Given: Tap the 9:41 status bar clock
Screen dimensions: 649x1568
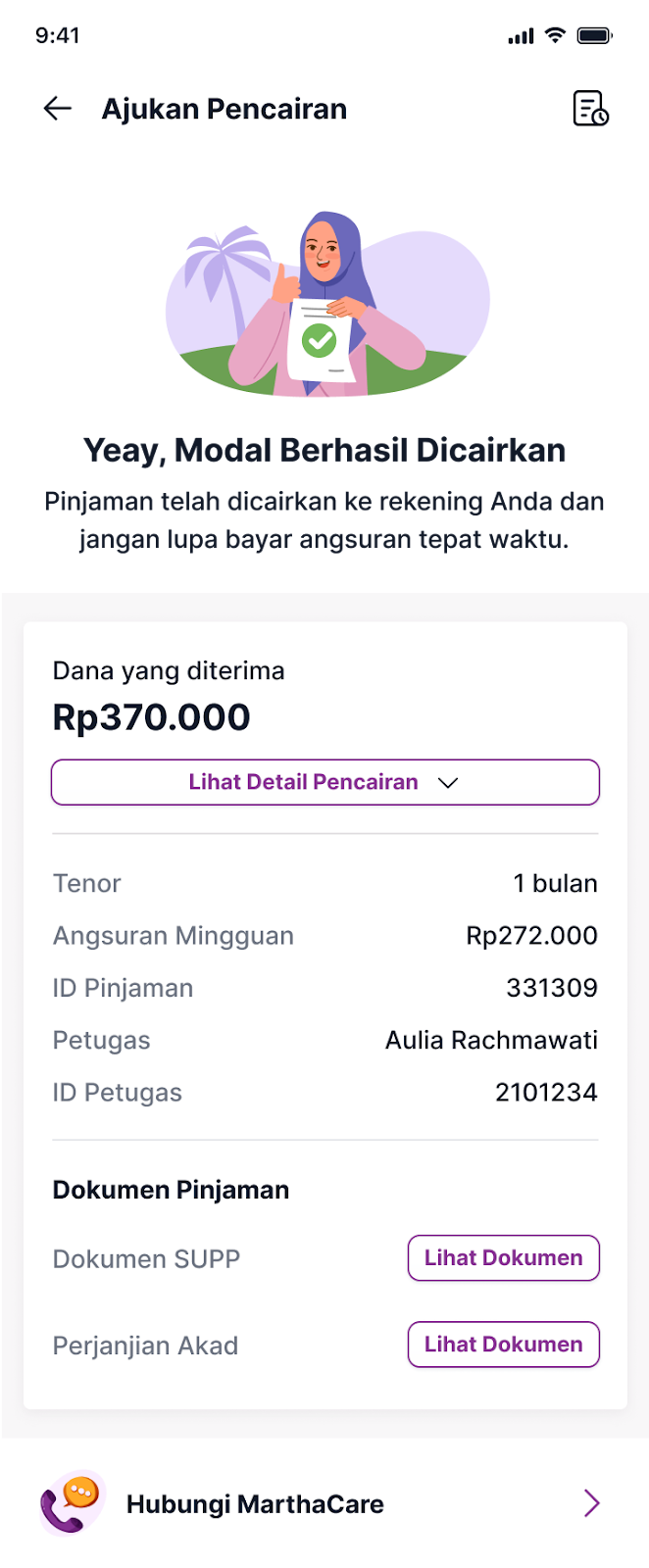Looking at the screenshot, I should (x=57, y=35).
